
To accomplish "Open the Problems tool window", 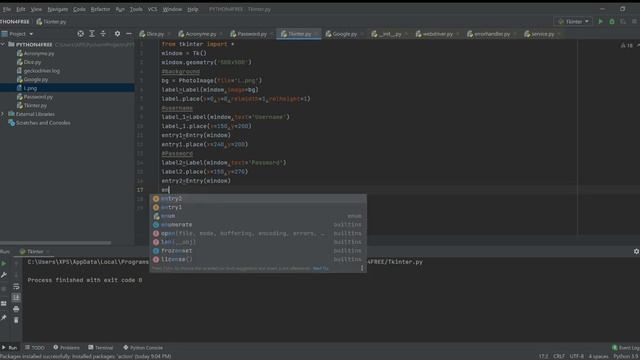I will click(x=67, y=348).
